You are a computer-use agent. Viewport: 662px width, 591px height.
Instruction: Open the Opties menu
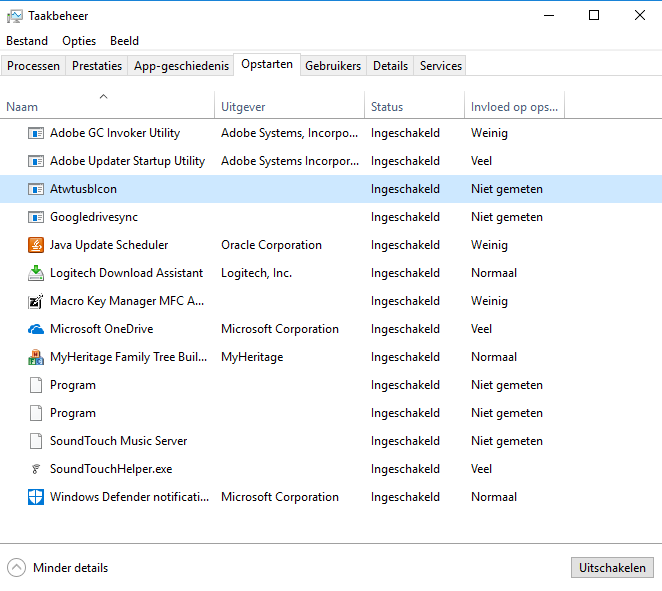click(x=79, y=41)
